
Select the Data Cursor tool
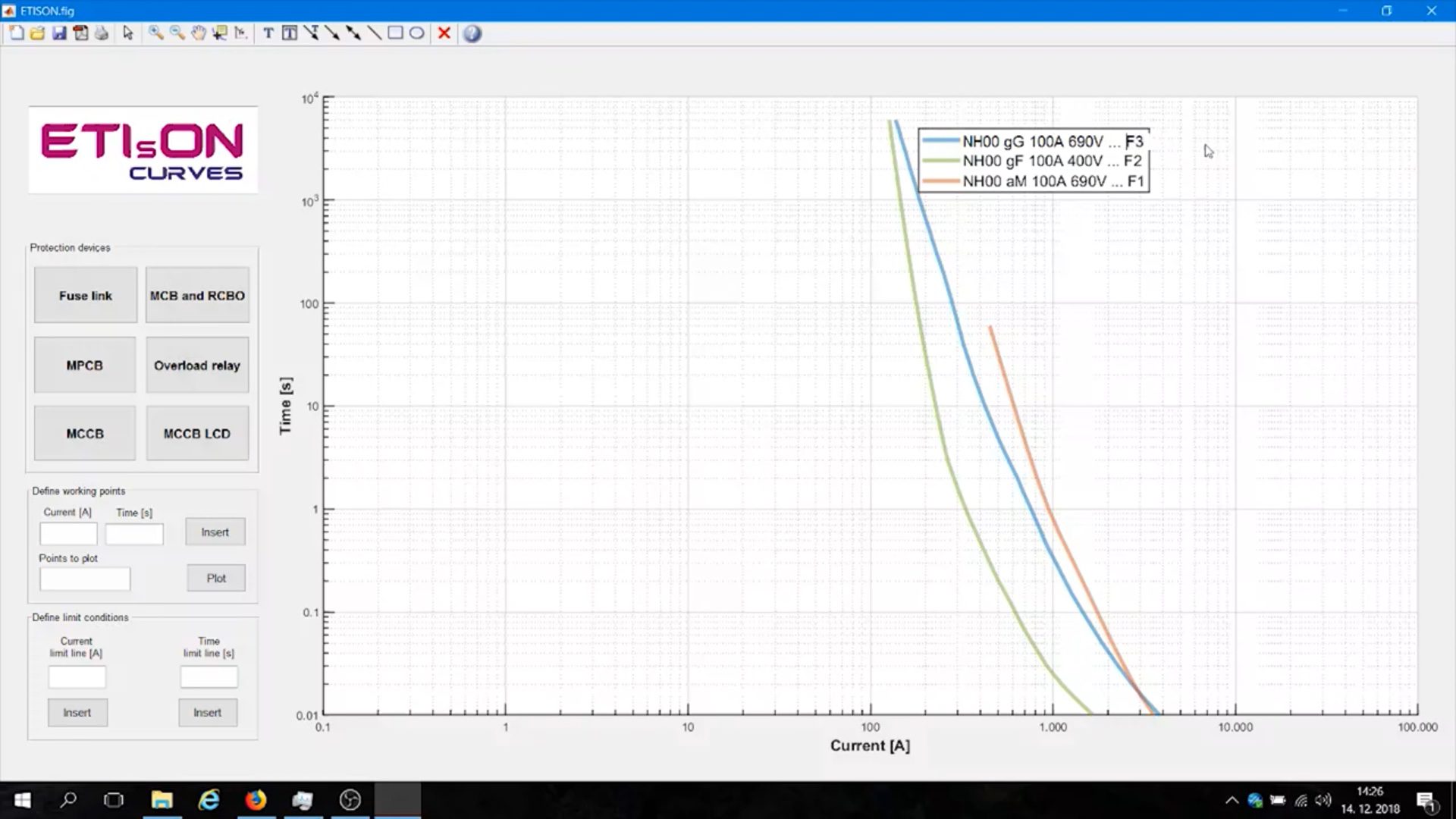[x=220, y=33]
